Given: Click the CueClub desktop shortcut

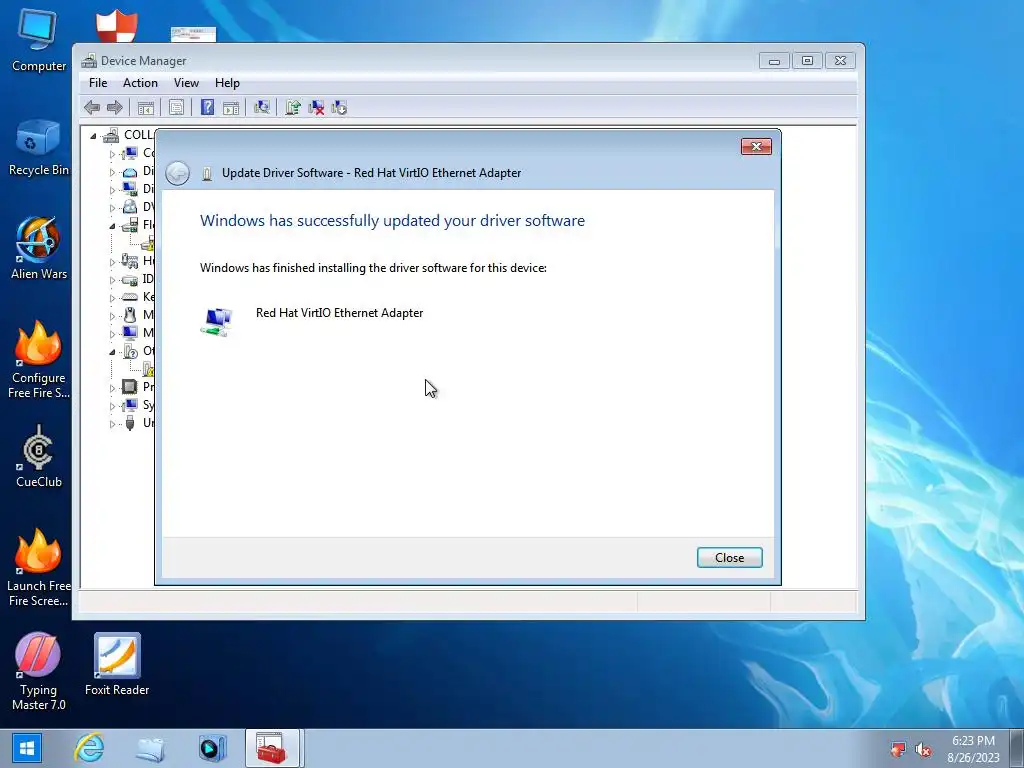Looking at the screenshot, I should pyautogui.click(x=39, y=457).
